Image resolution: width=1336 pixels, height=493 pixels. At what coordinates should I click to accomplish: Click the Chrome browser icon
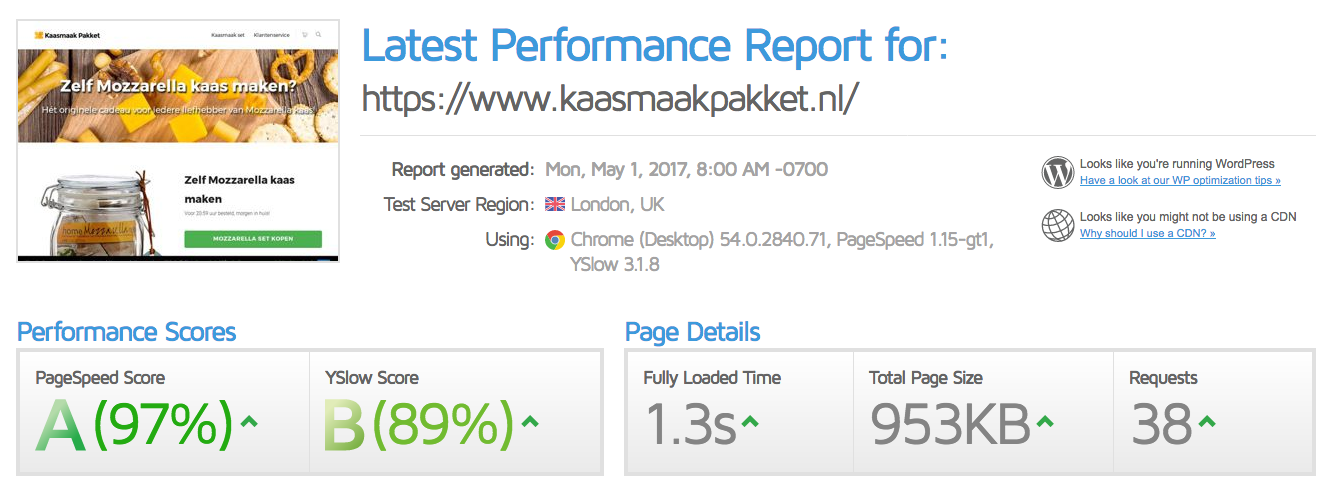[x=554, y=240]
